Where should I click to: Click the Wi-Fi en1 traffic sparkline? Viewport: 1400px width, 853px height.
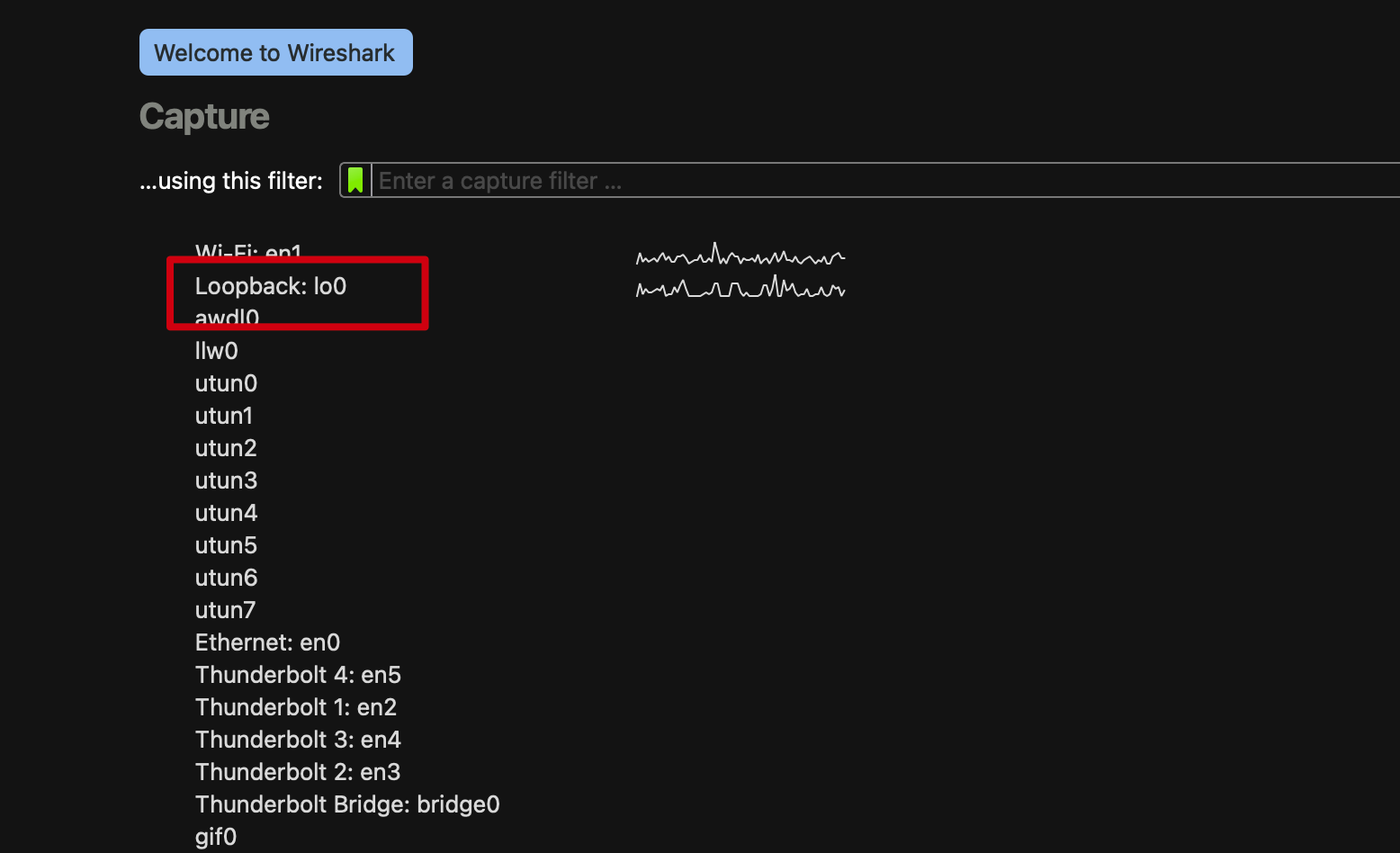pos(740,255)
